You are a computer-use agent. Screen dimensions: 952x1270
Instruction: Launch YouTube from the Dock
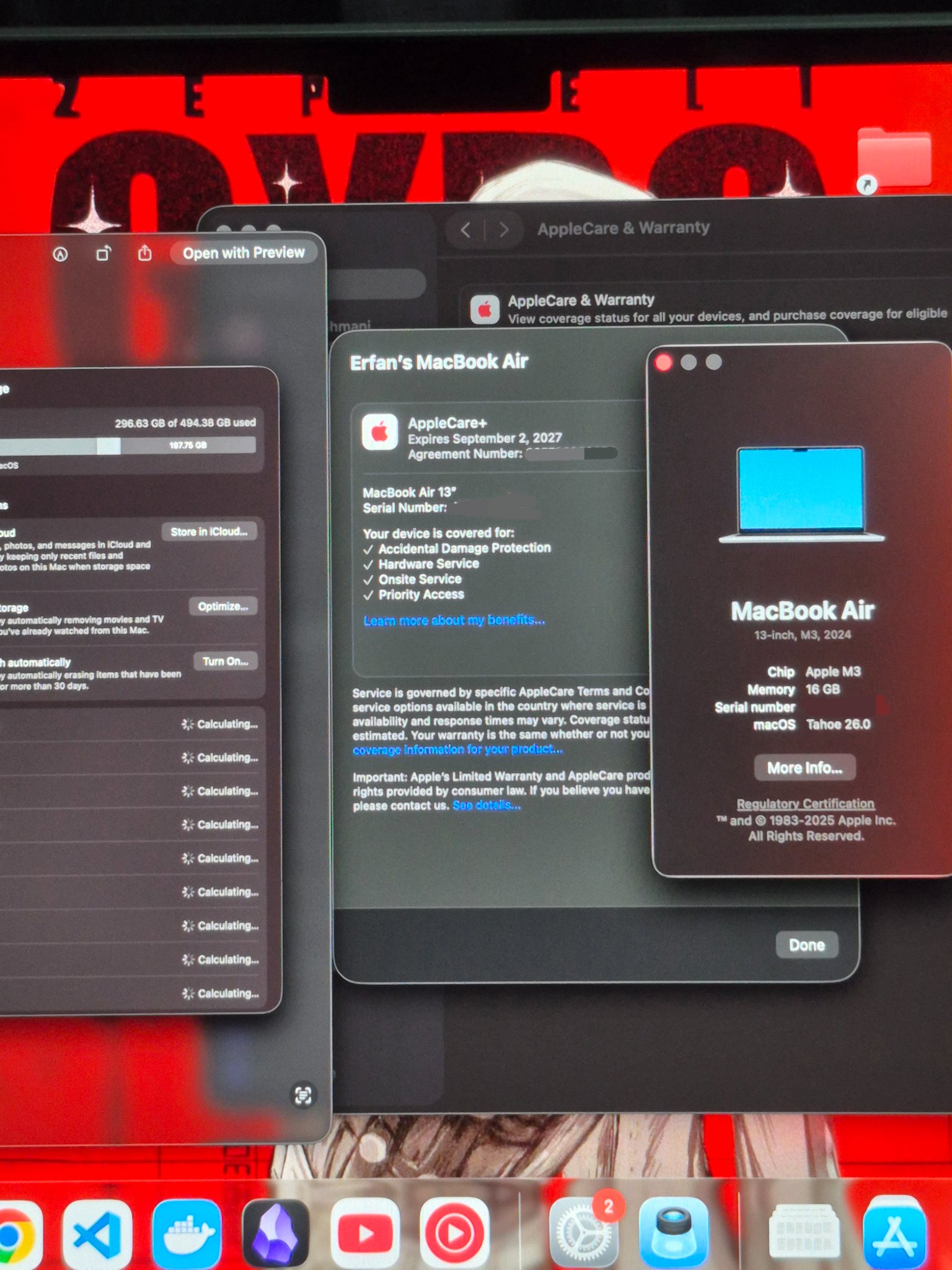pyautogui.click(x=365, y=1234)
